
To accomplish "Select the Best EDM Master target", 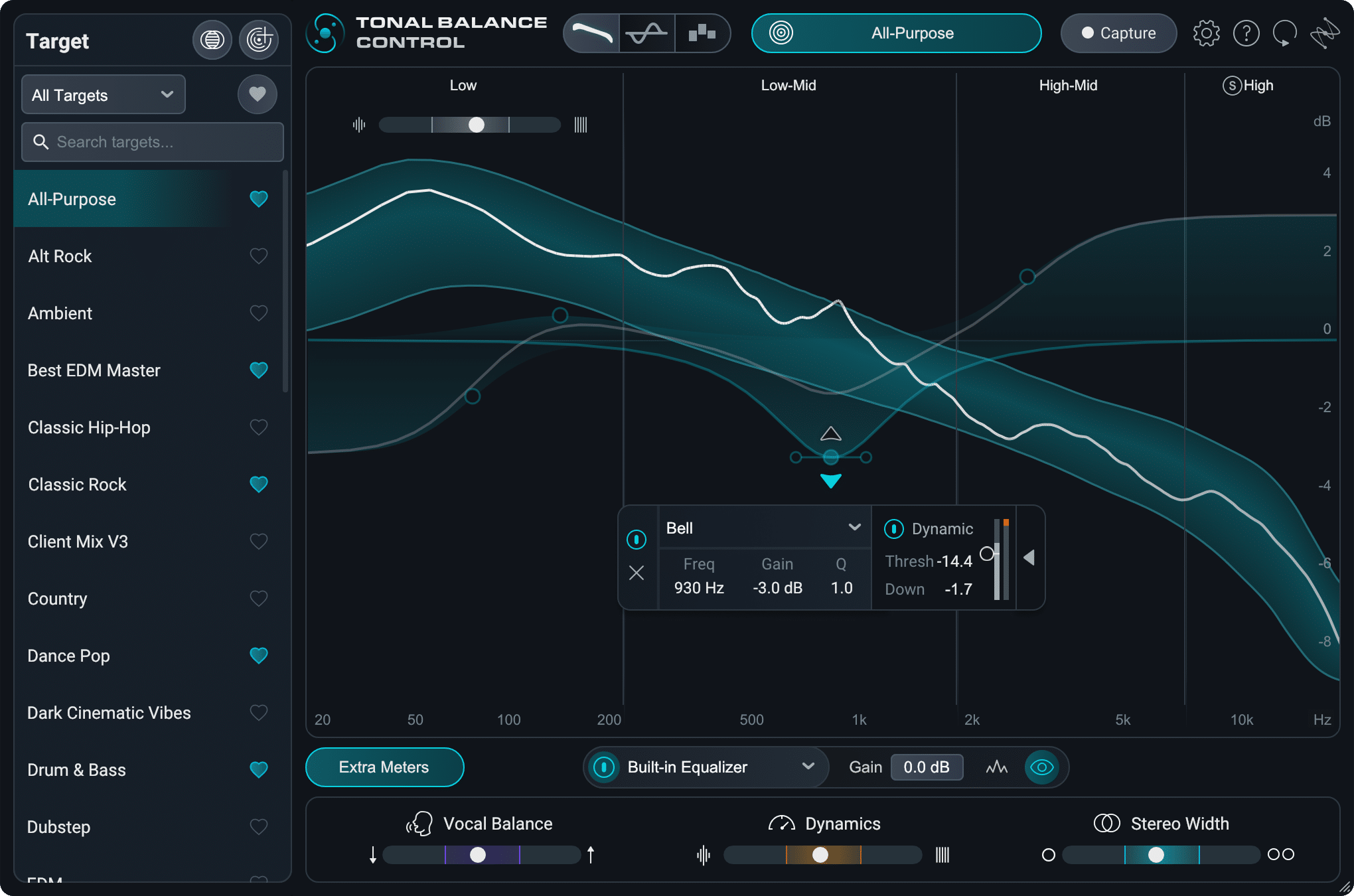I will 94,370.
